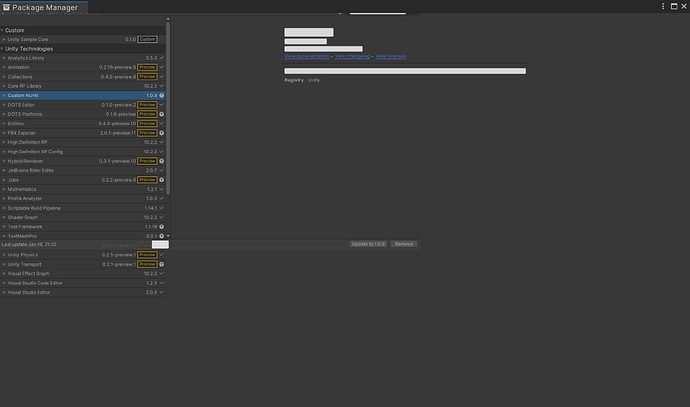Click scroll-up arrow of package list
The height and width of the screenshot is (407, 690).
point(168,19)
